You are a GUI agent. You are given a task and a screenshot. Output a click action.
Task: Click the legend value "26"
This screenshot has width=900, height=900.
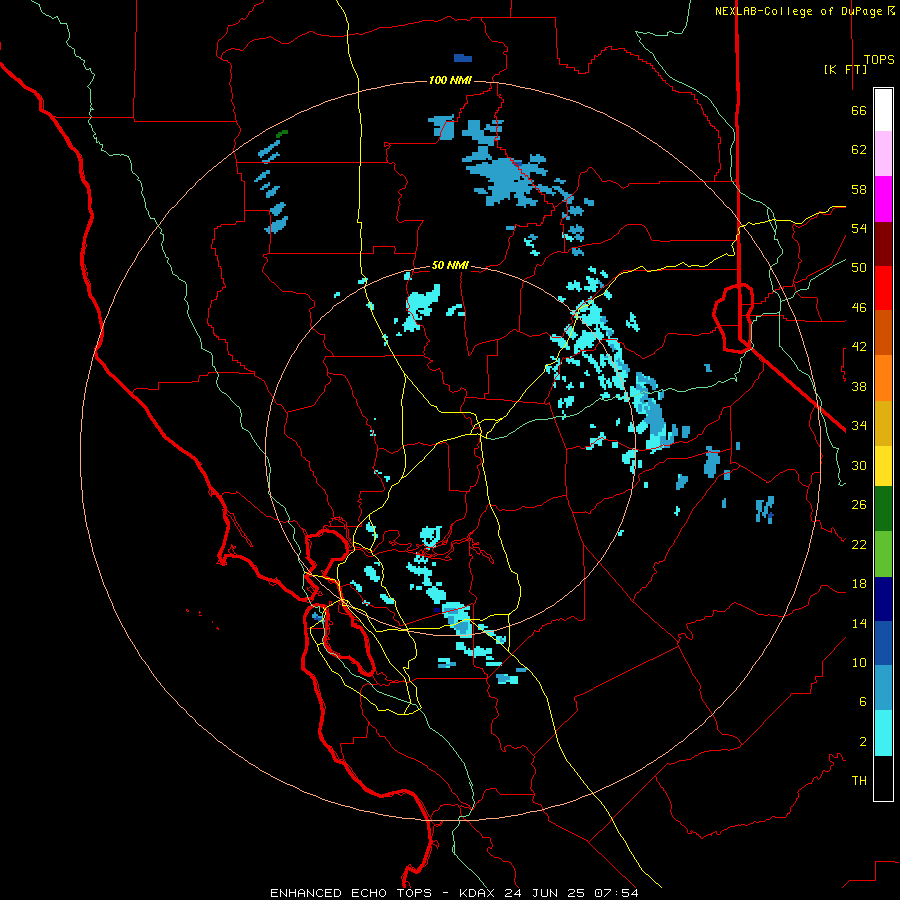(x=859, y=505)
